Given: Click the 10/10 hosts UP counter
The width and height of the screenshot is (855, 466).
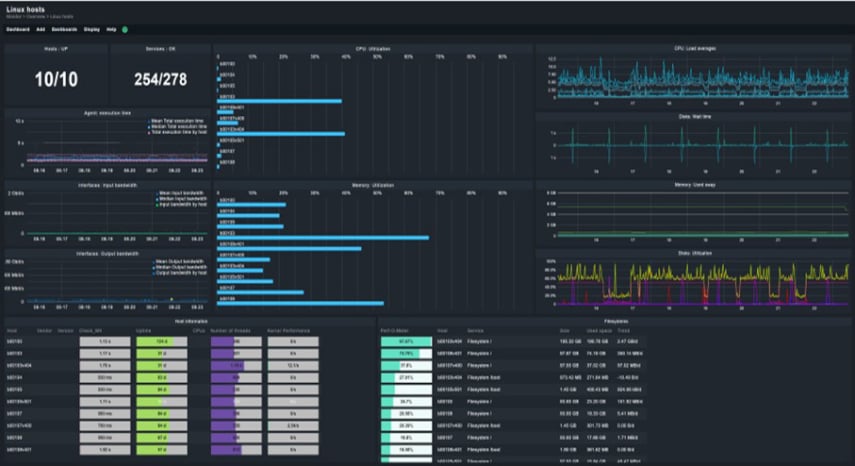Looking at the screenshot, I should pyautogui.click(x=51, y=80).
